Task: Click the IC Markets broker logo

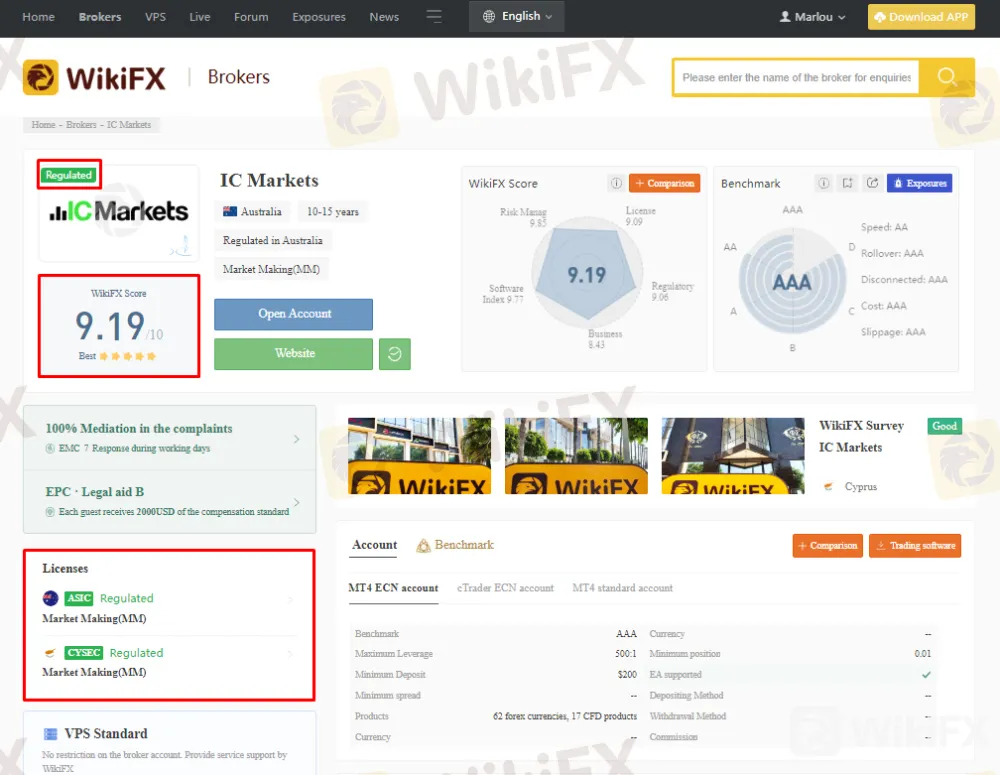Action: [119, 212]
